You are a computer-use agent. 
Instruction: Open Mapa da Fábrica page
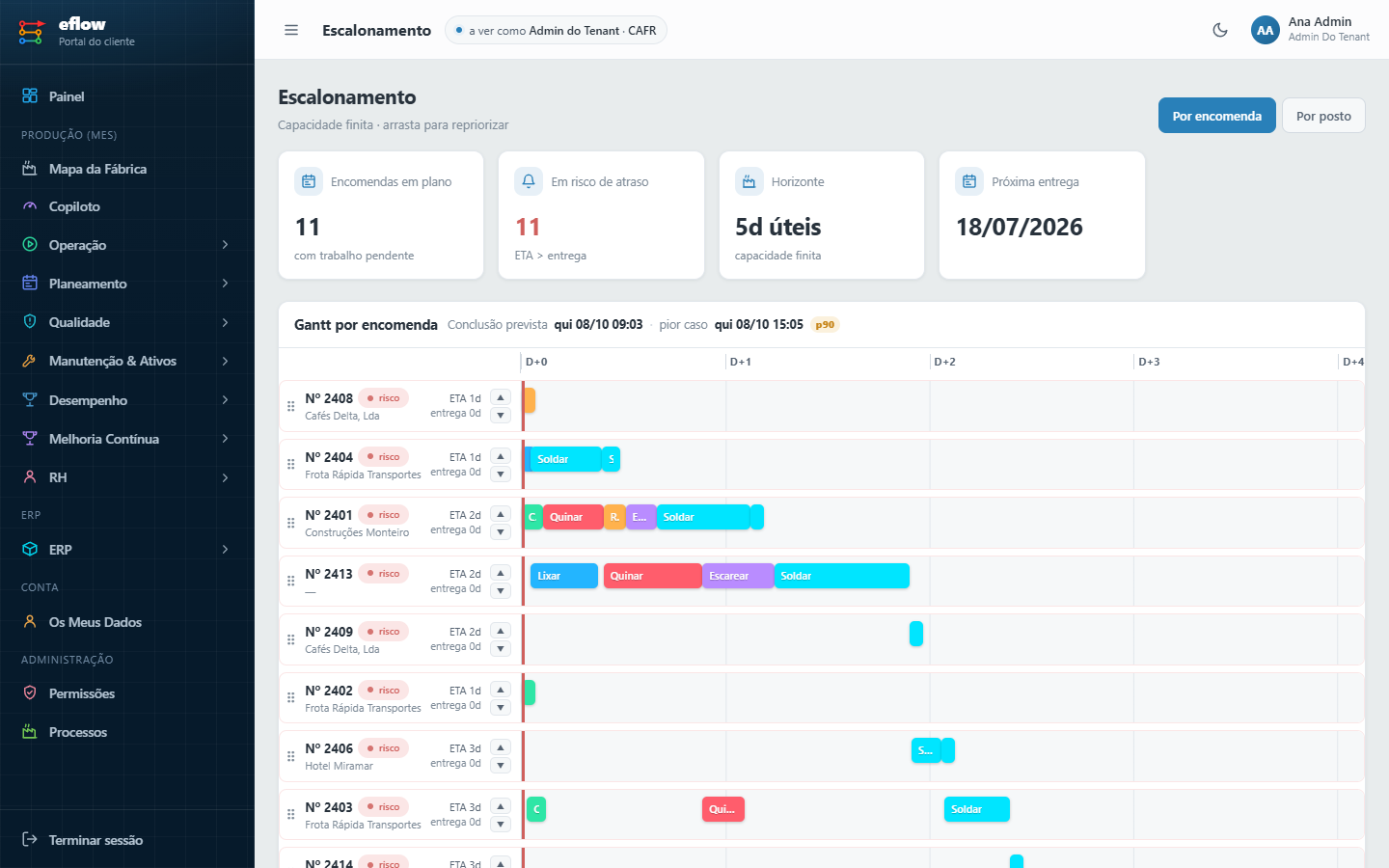pos(127,169)
